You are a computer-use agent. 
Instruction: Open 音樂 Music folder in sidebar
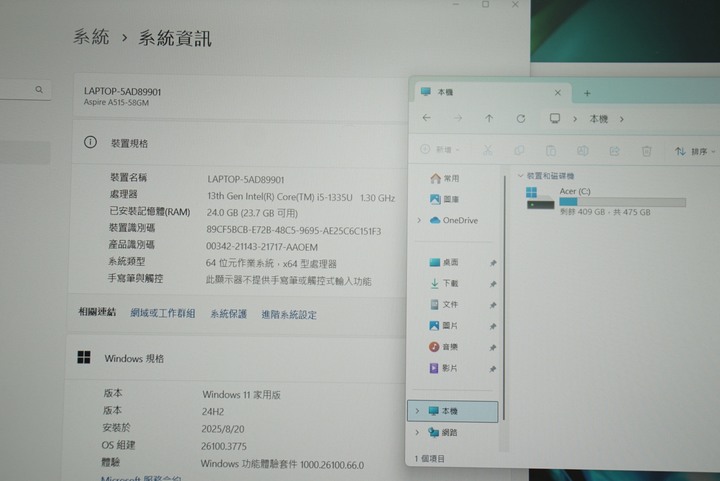pos(444,347)
